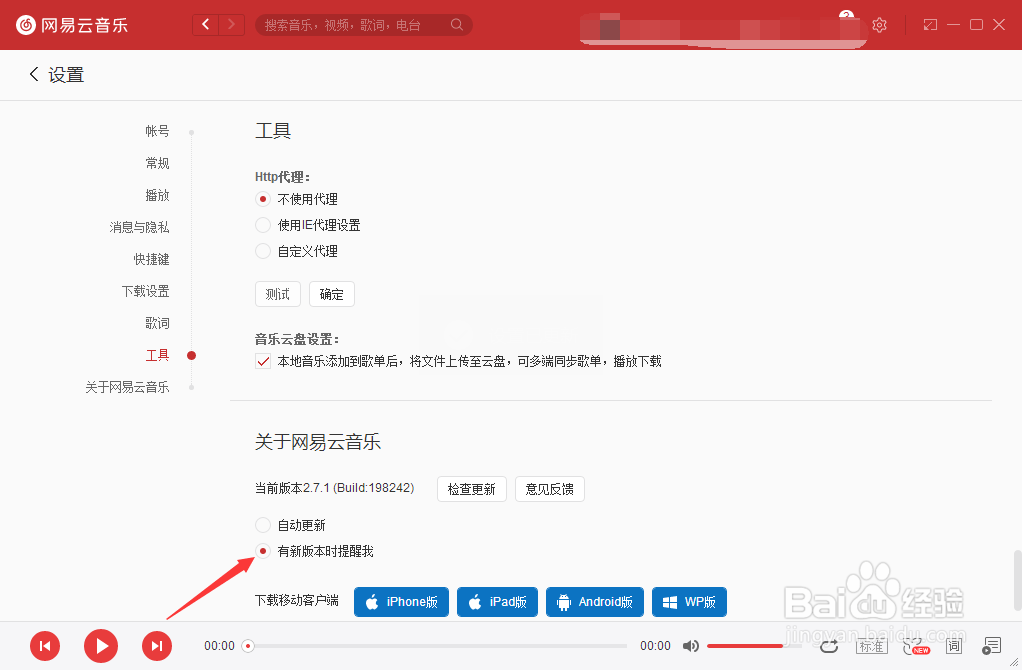Start playback with the play button
1022x670 pixels.
101,646
